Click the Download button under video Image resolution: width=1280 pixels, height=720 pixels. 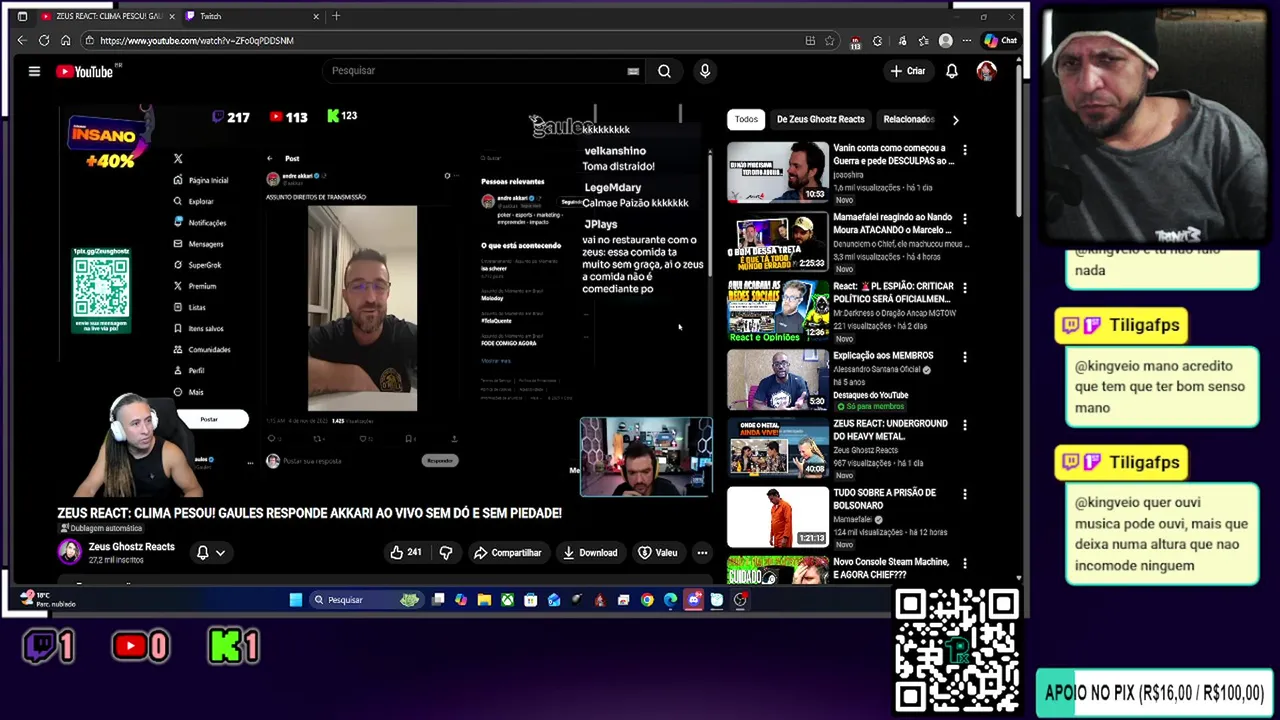pos(590,552)
